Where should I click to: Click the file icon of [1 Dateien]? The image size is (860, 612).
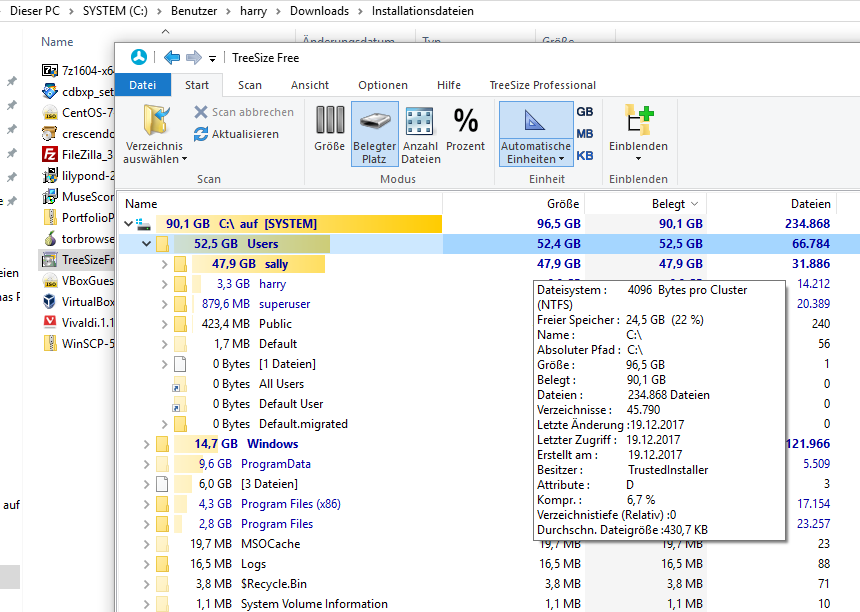[180, 364]
